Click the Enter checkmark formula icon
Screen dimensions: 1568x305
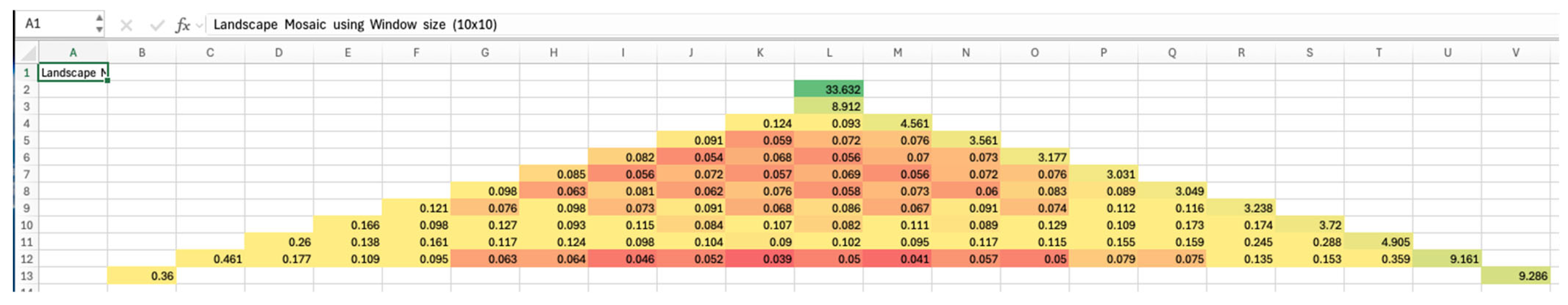point(157,25)
